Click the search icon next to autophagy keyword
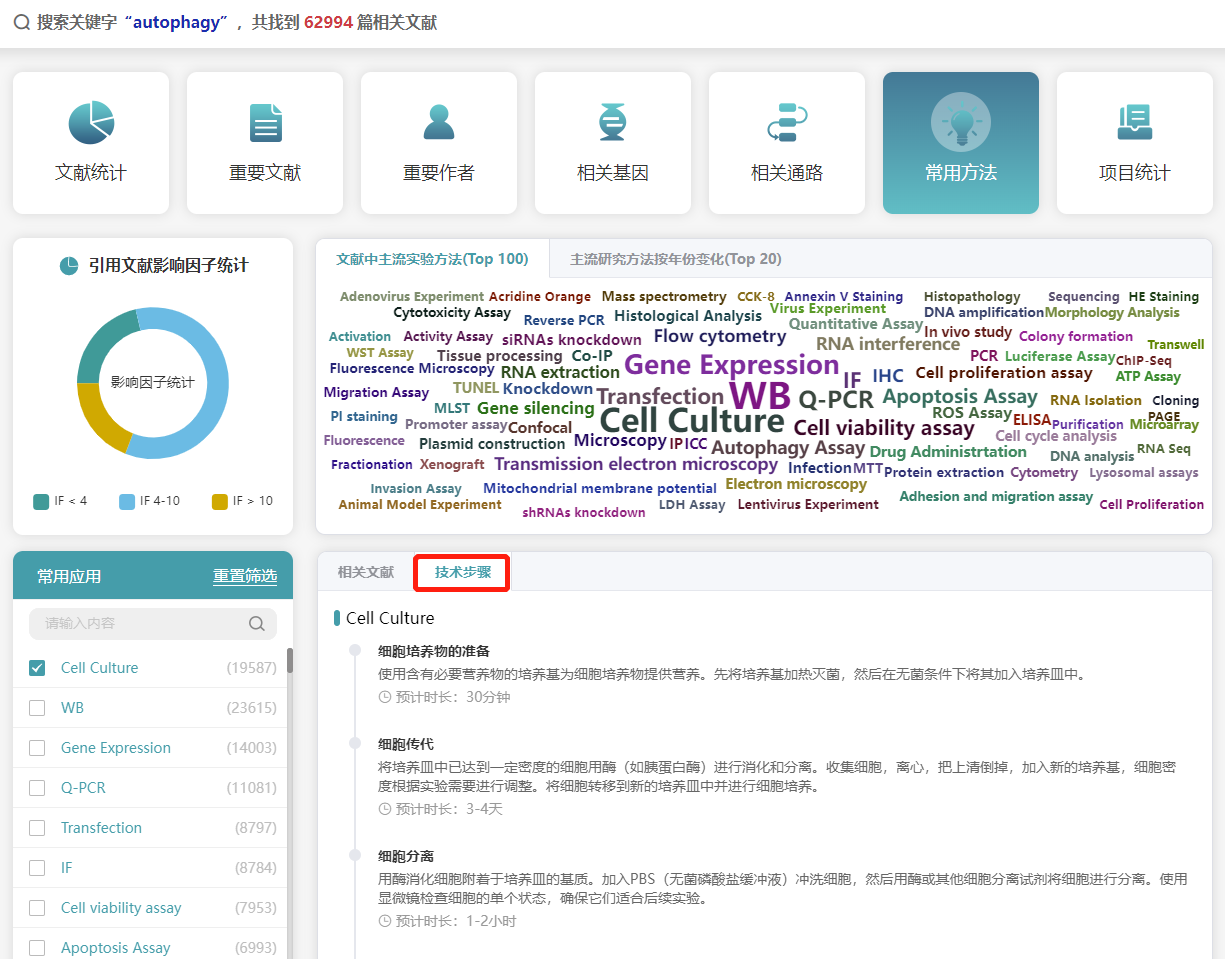The height and width of the screenshot is (959, 1225). pyautogui.click(x=21, y=22)
